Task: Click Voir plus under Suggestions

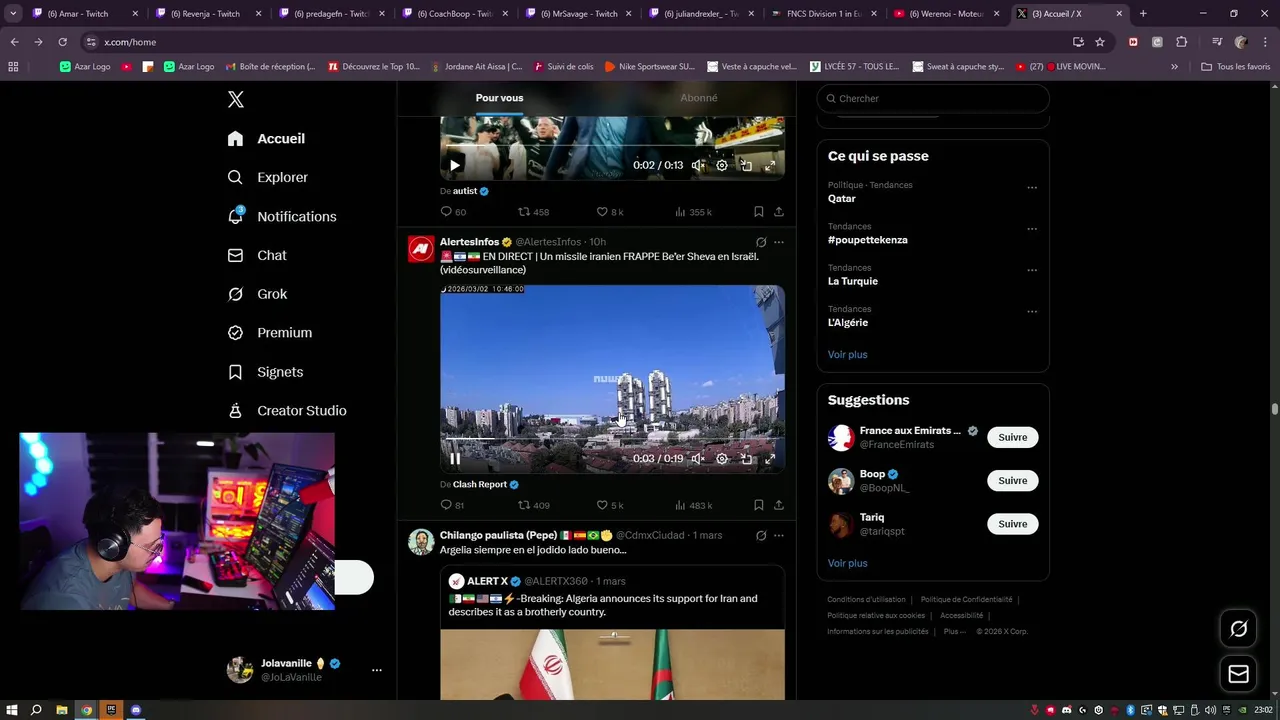Action: [x=847, y=564]
